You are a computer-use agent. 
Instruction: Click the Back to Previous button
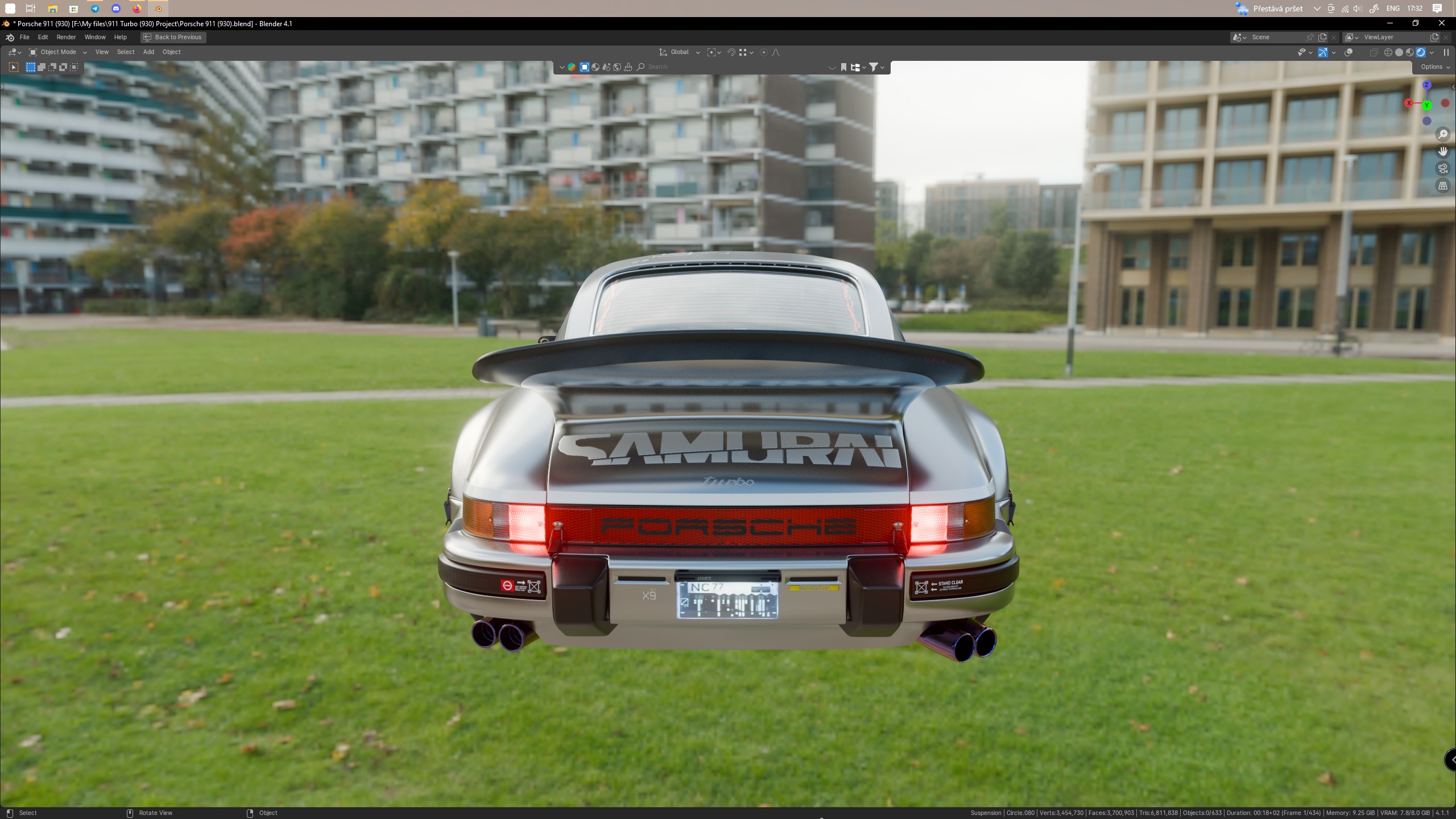coord(173,37)
